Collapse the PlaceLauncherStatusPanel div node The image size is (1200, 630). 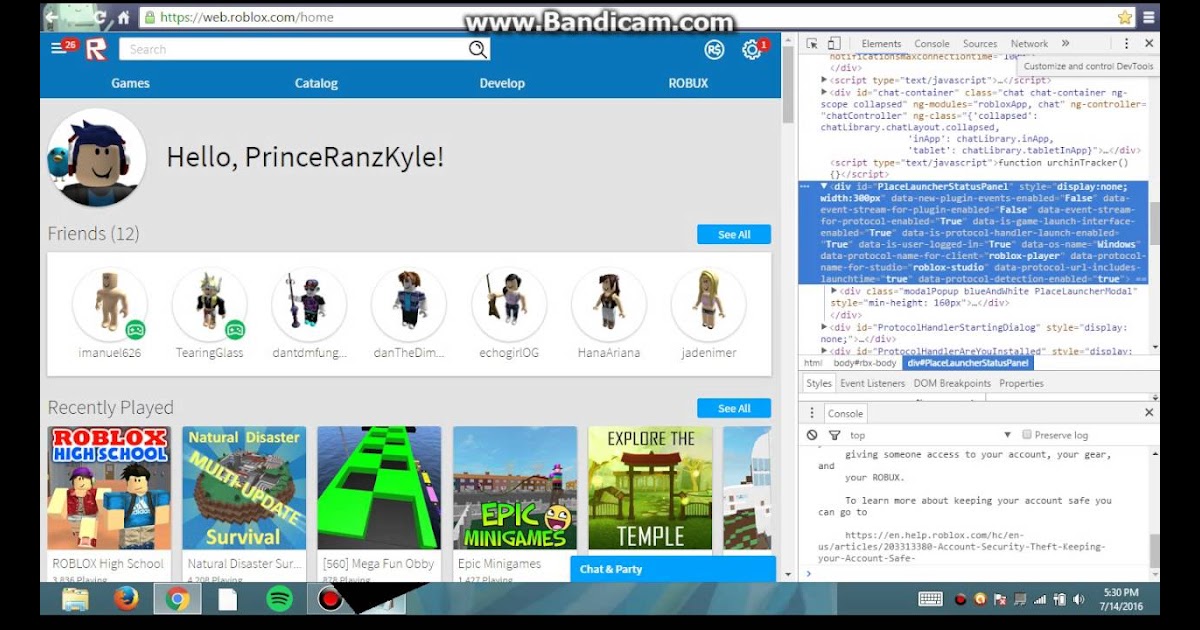point(824,186)
